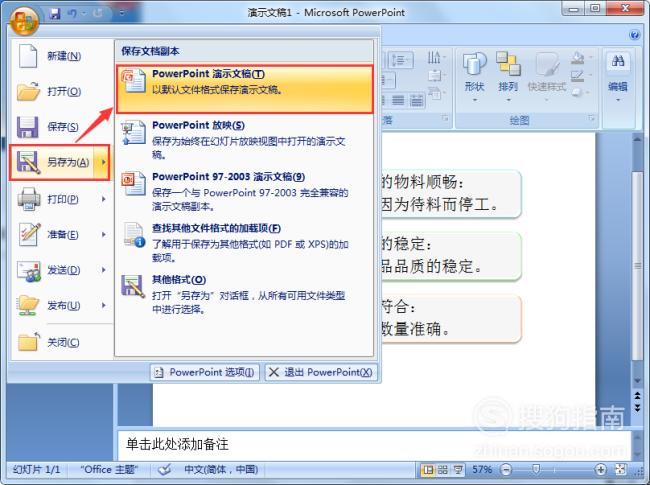Click 幻灯片 1/1 in status bar

36,470
